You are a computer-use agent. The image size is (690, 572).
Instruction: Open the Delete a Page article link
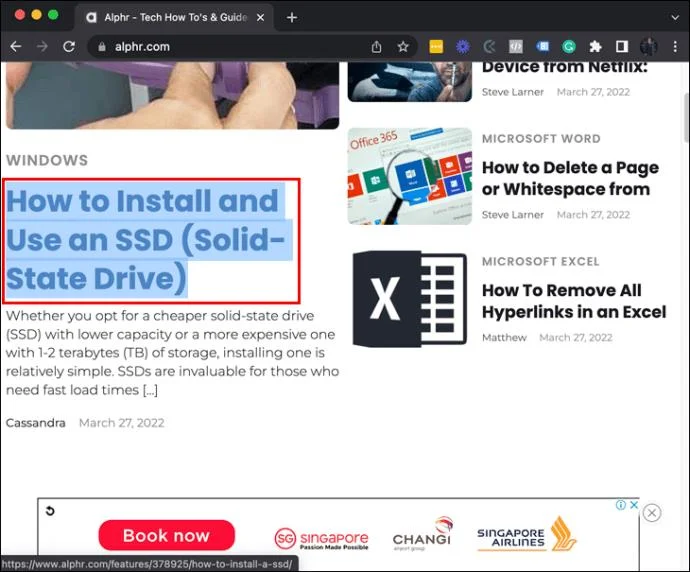click(570, 178)
